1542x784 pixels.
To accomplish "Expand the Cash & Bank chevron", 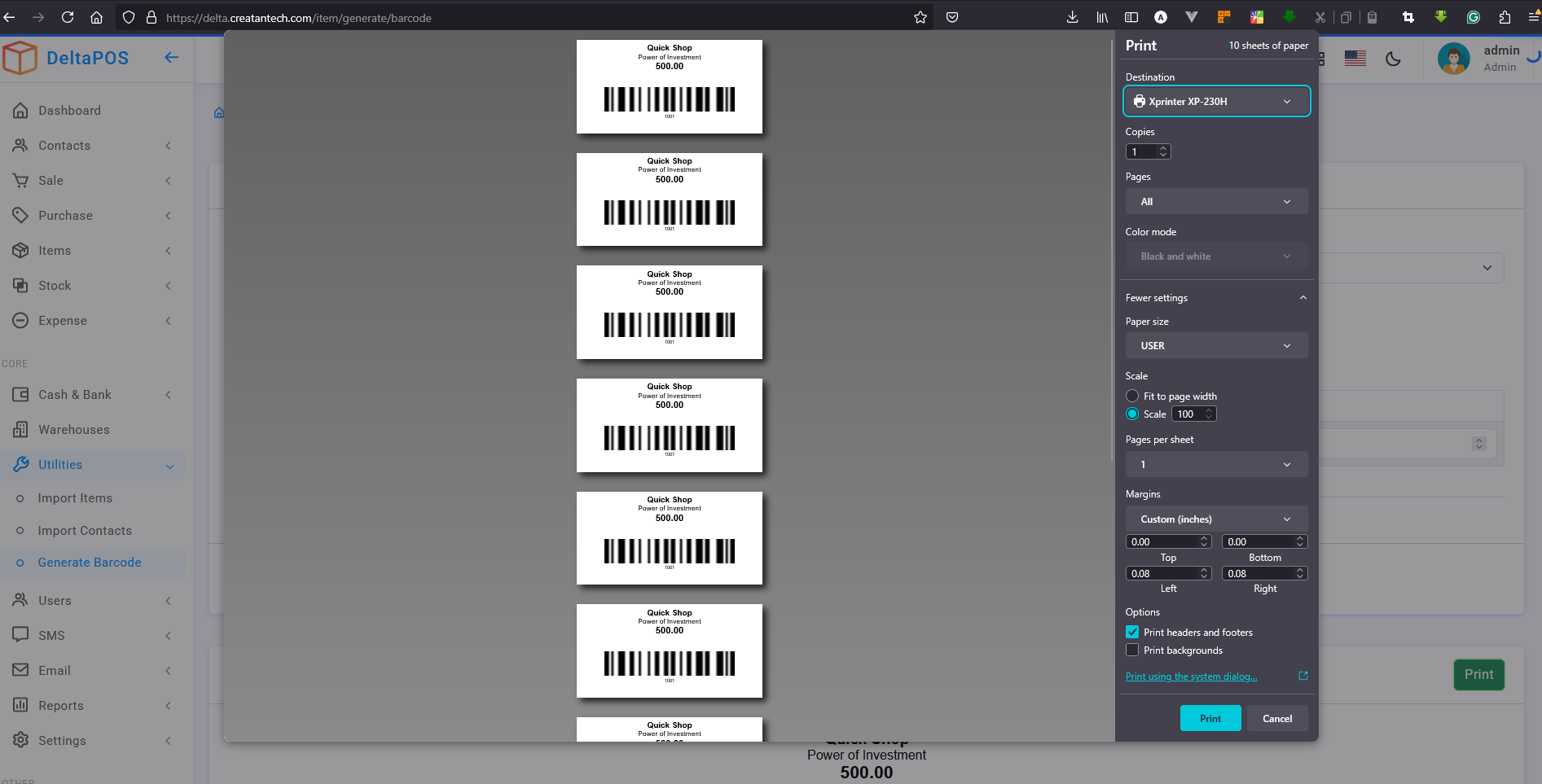I will [169, 395].
